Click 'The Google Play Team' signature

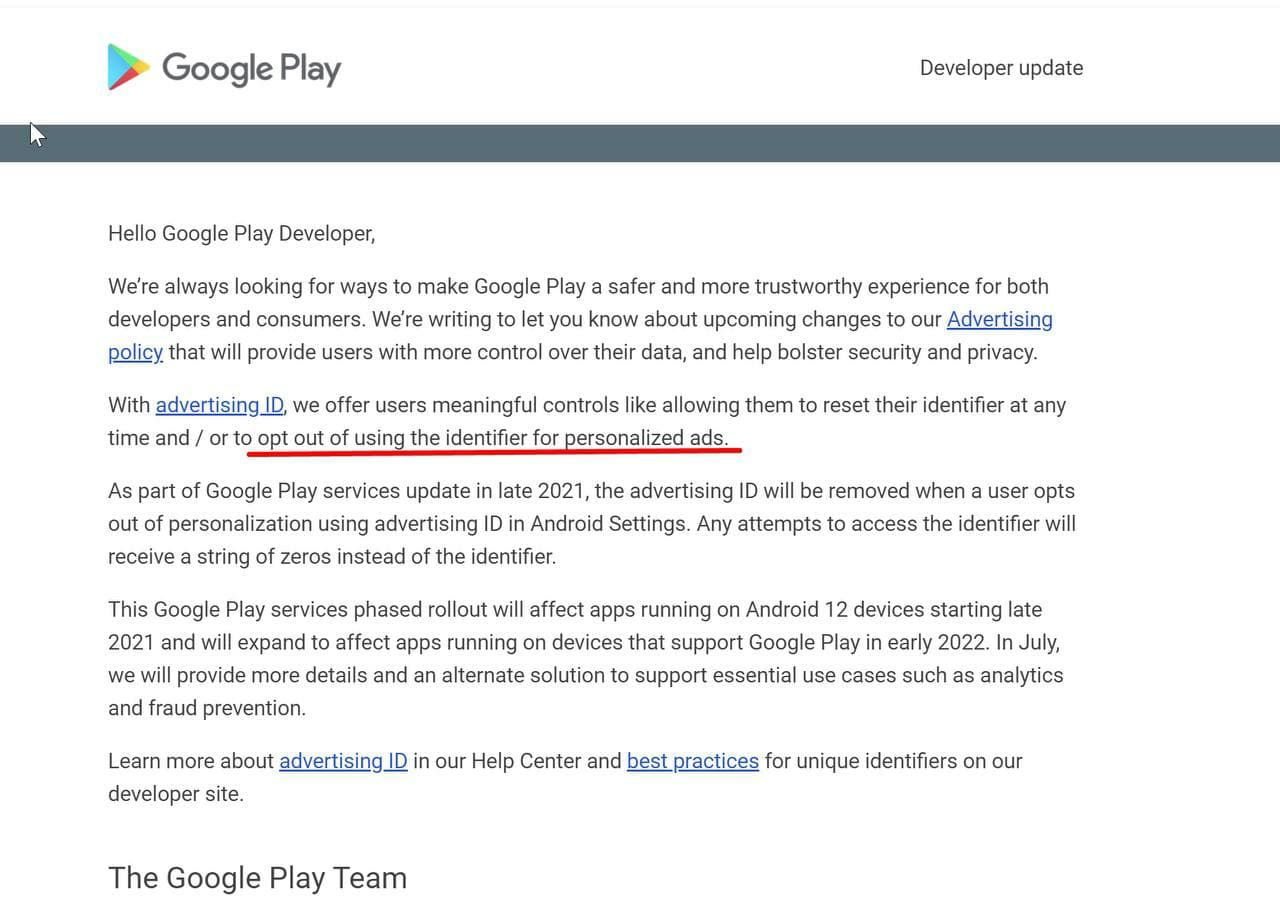point(257,878)
